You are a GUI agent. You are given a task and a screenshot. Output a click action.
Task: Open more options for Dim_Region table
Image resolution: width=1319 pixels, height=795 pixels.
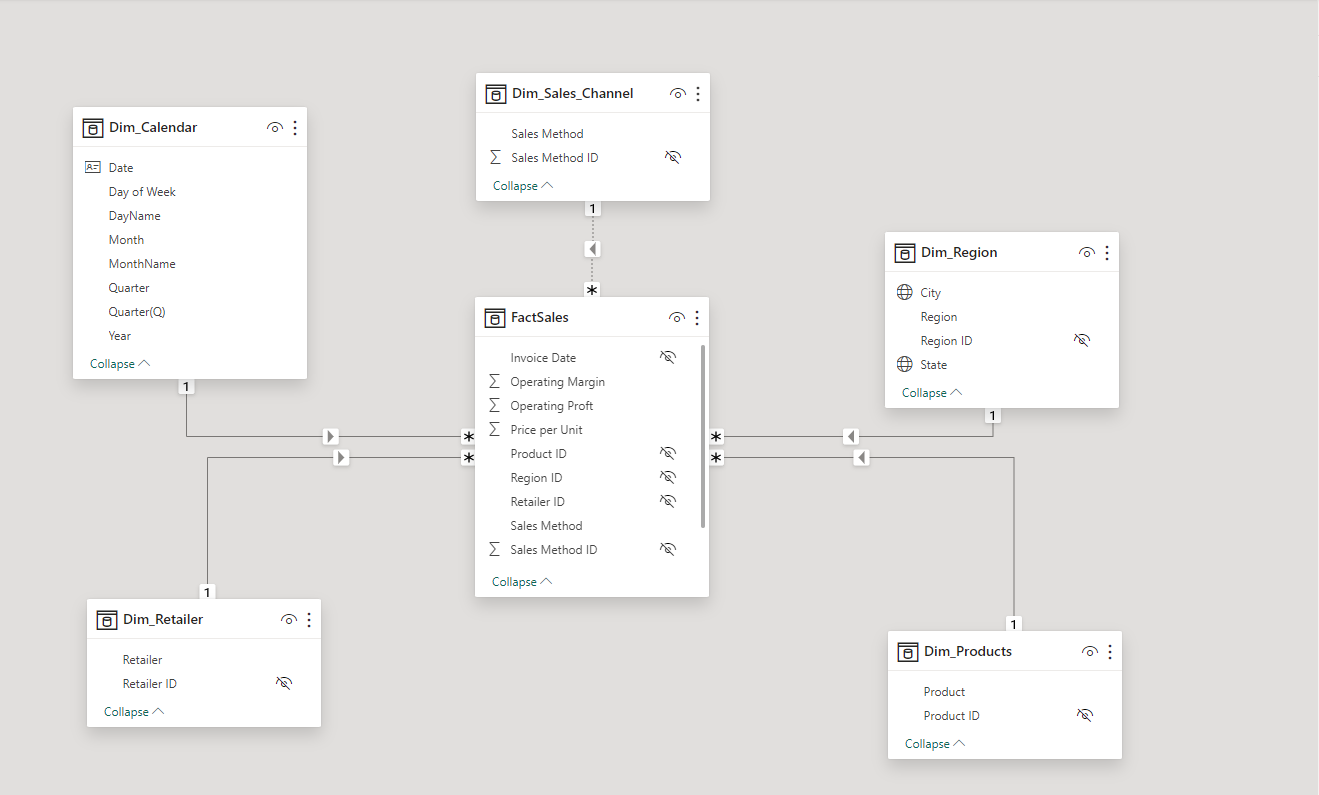pyautogui.click(x=1107, y=253)
